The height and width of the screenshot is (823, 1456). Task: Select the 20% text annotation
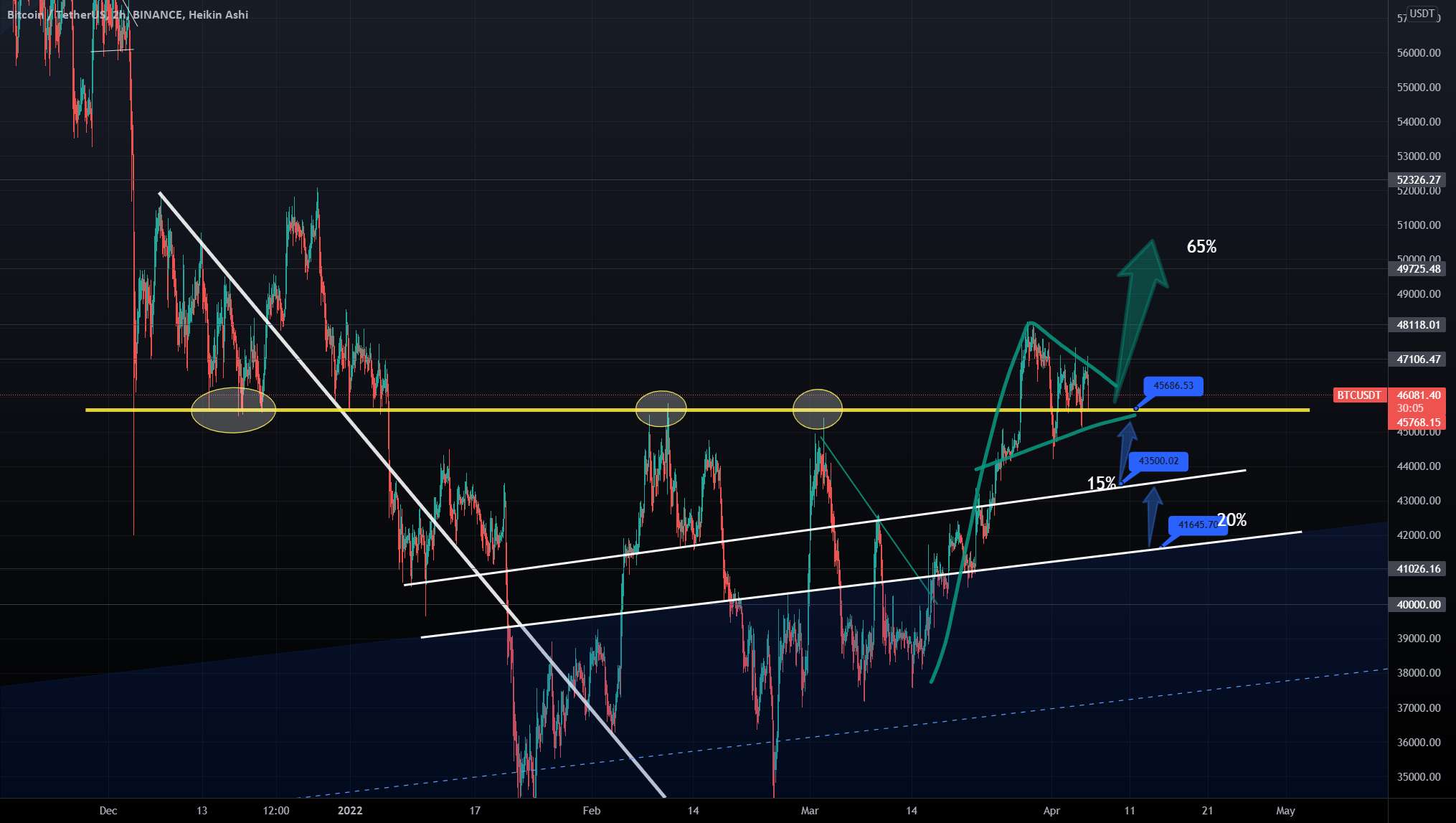(x=1232, y=520)
